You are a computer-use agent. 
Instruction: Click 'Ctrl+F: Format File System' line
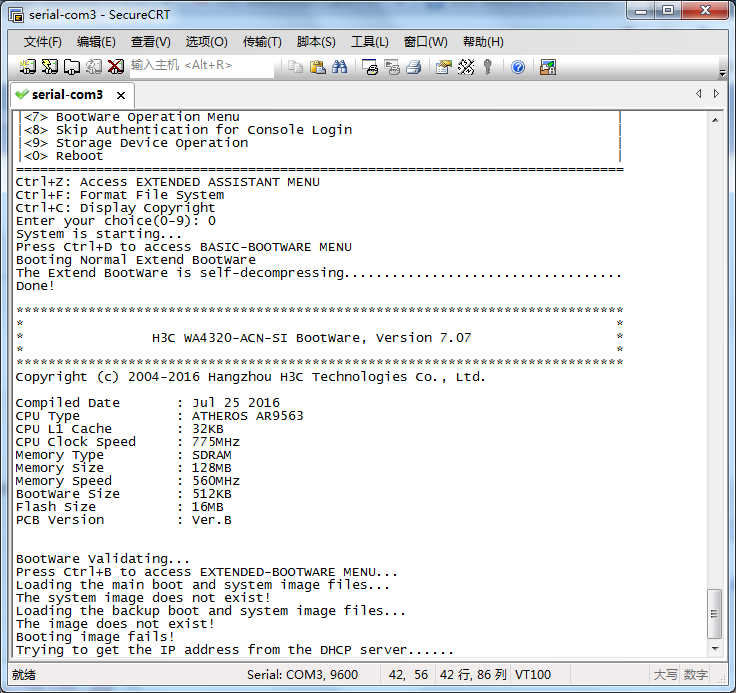tap(120, 195)
